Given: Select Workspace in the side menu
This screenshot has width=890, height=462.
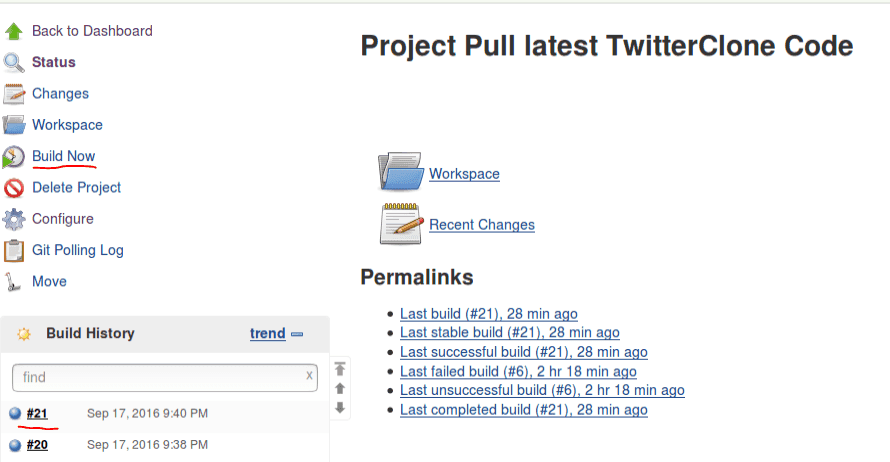Looking at the screenshot, I should pos(68,125).
